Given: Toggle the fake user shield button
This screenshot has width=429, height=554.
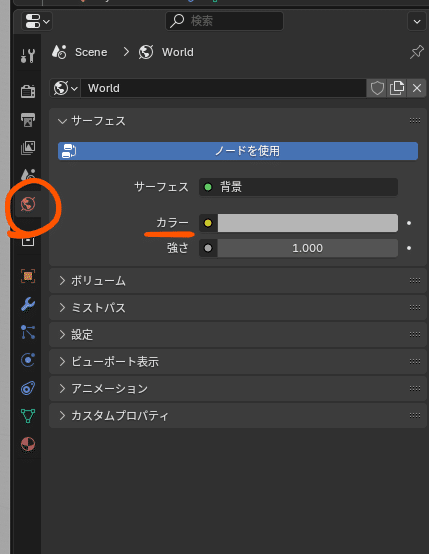Looking at the screenshot, I should click(377, 88).
